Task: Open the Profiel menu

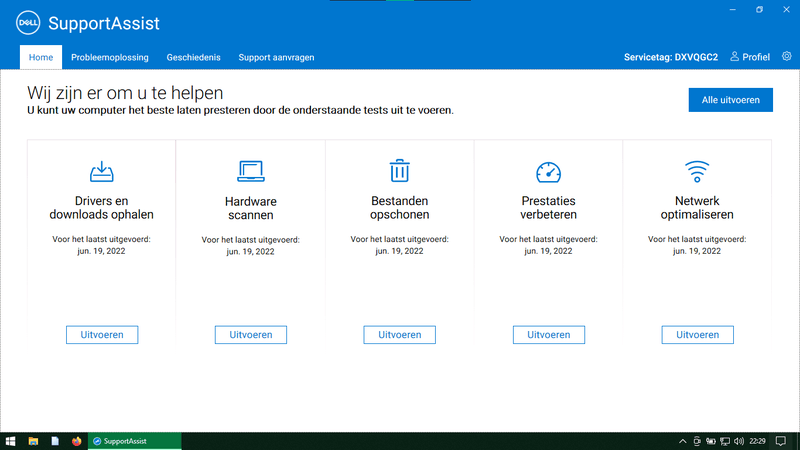Action: coord(749,57)
